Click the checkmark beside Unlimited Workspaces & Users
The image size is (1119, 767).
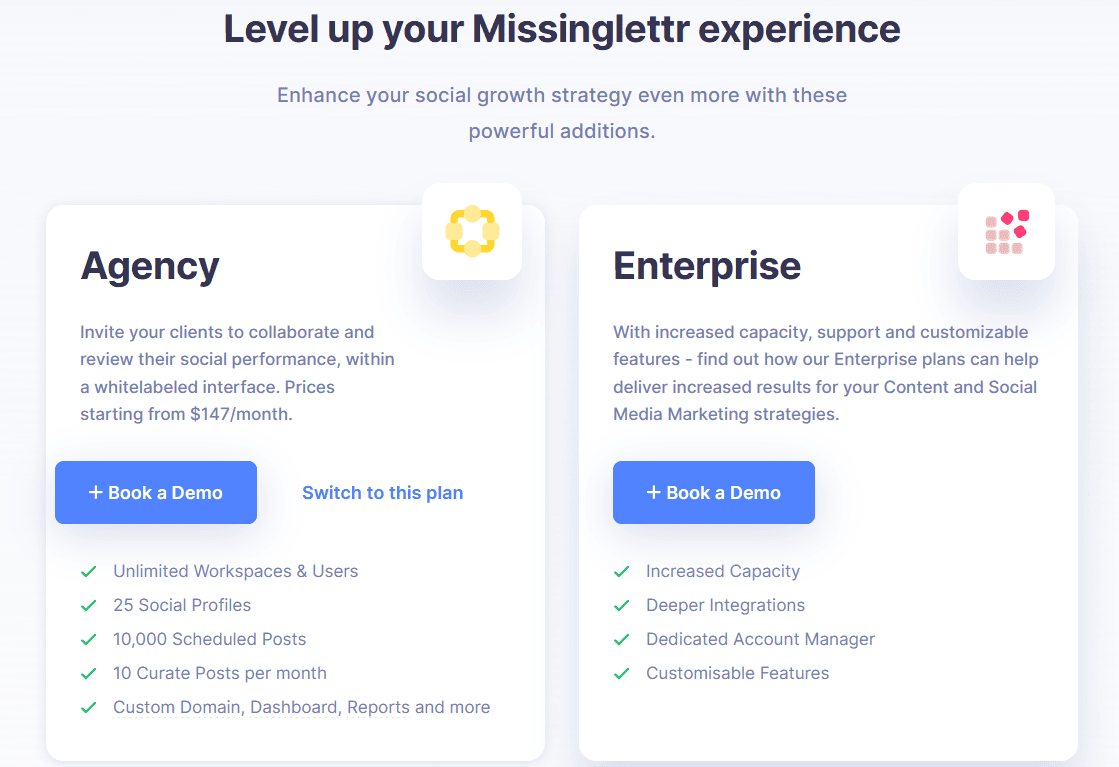click(88, 571)
